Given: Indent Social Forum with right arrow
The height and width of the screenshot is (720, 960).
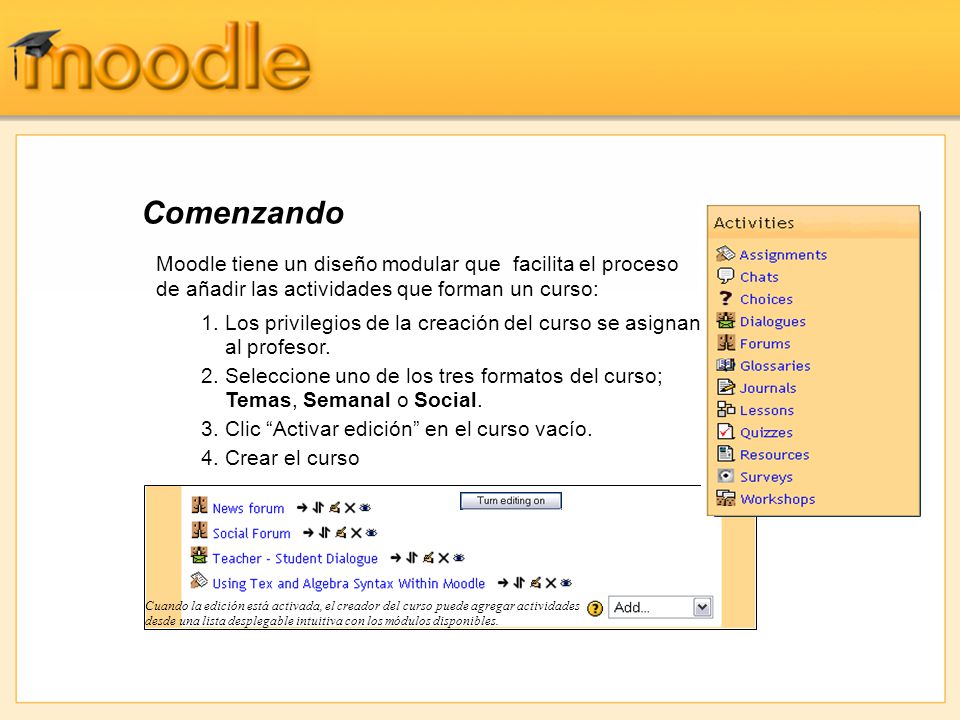Looking at the screenshot, I should pos(308,533).
